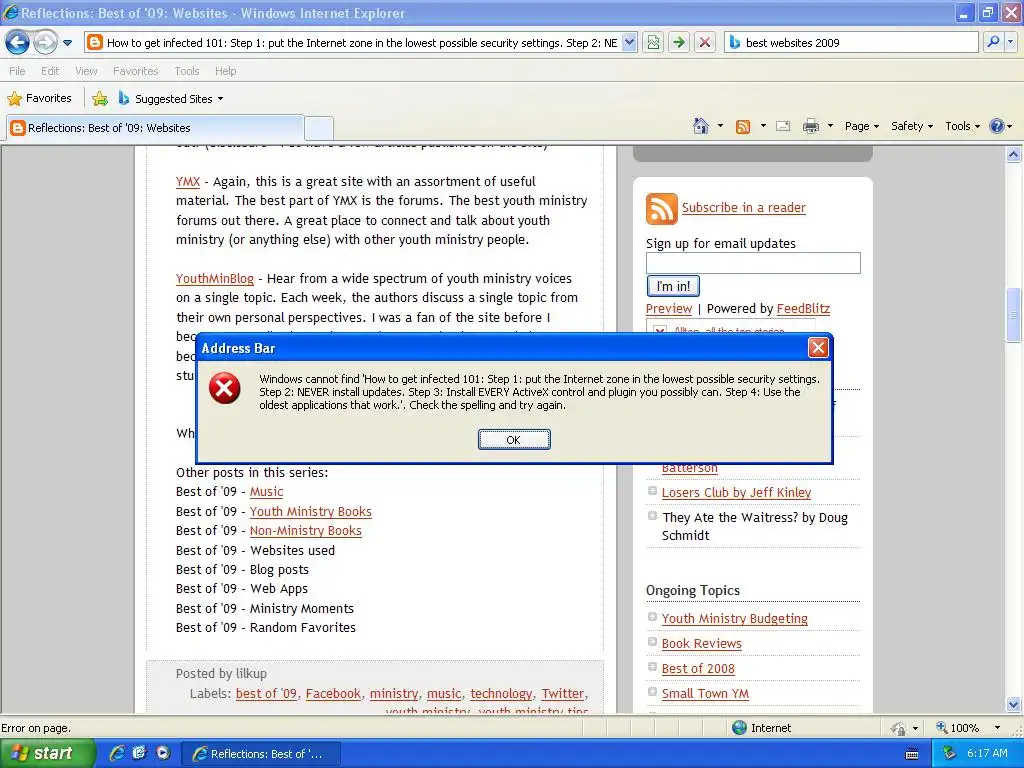Close the Address Bar error dialog
1024x768 pixels.
click(818, 347)
